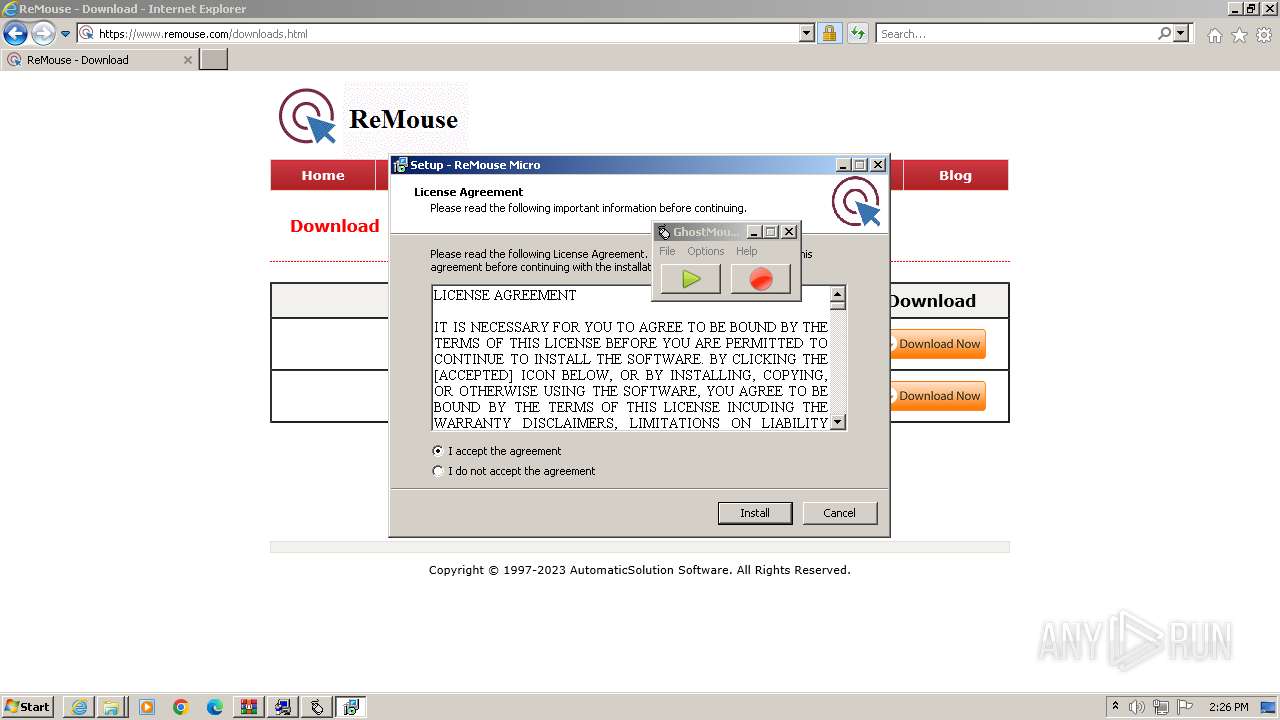Image resolution: width=1280 pixels, height=720 pixels.
Task: Launch Microsoft Edge from the taskbar
Action: coord(215,707)
